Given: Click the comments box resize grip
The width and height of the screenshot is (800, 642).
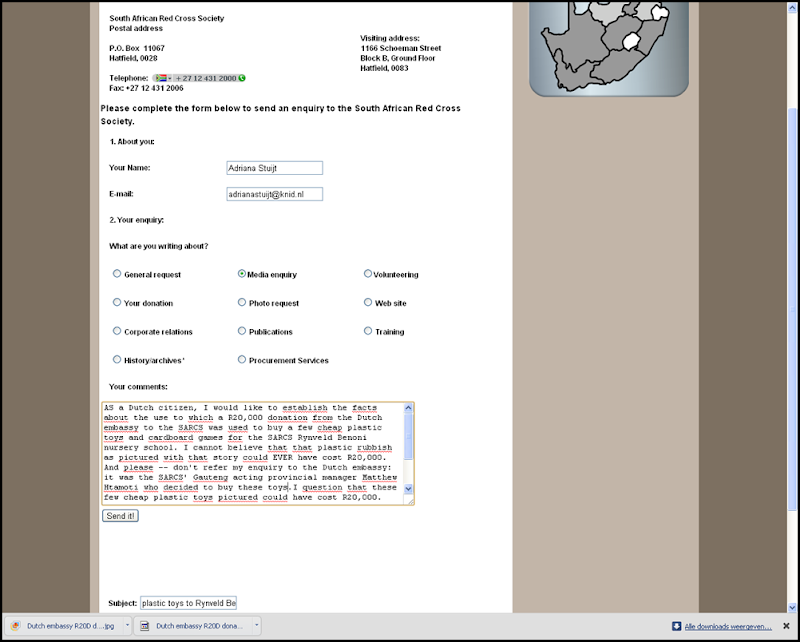Looking at the screenshot, I should 410,502.
